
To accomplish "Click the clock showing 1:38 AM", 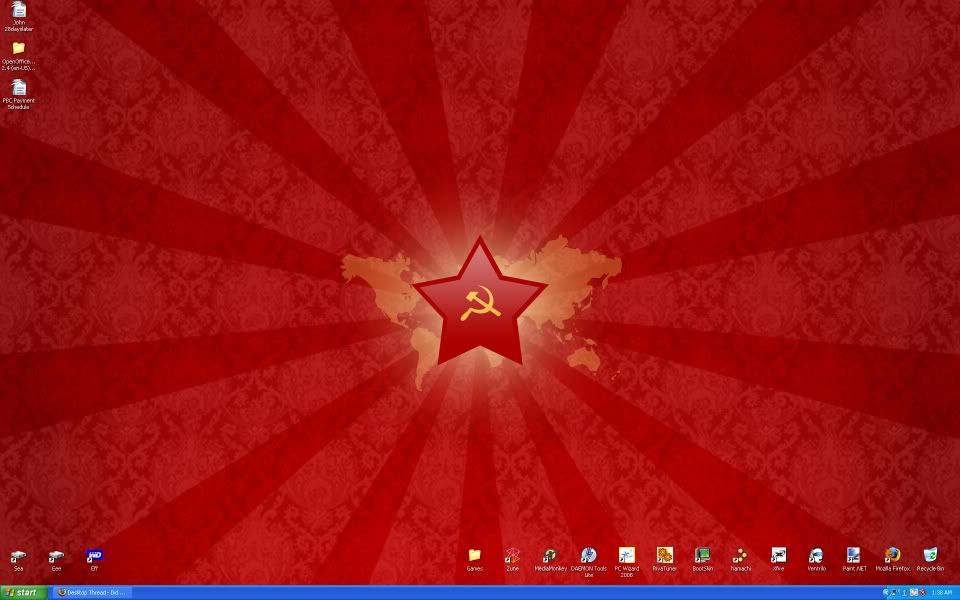I will point(941,592).
